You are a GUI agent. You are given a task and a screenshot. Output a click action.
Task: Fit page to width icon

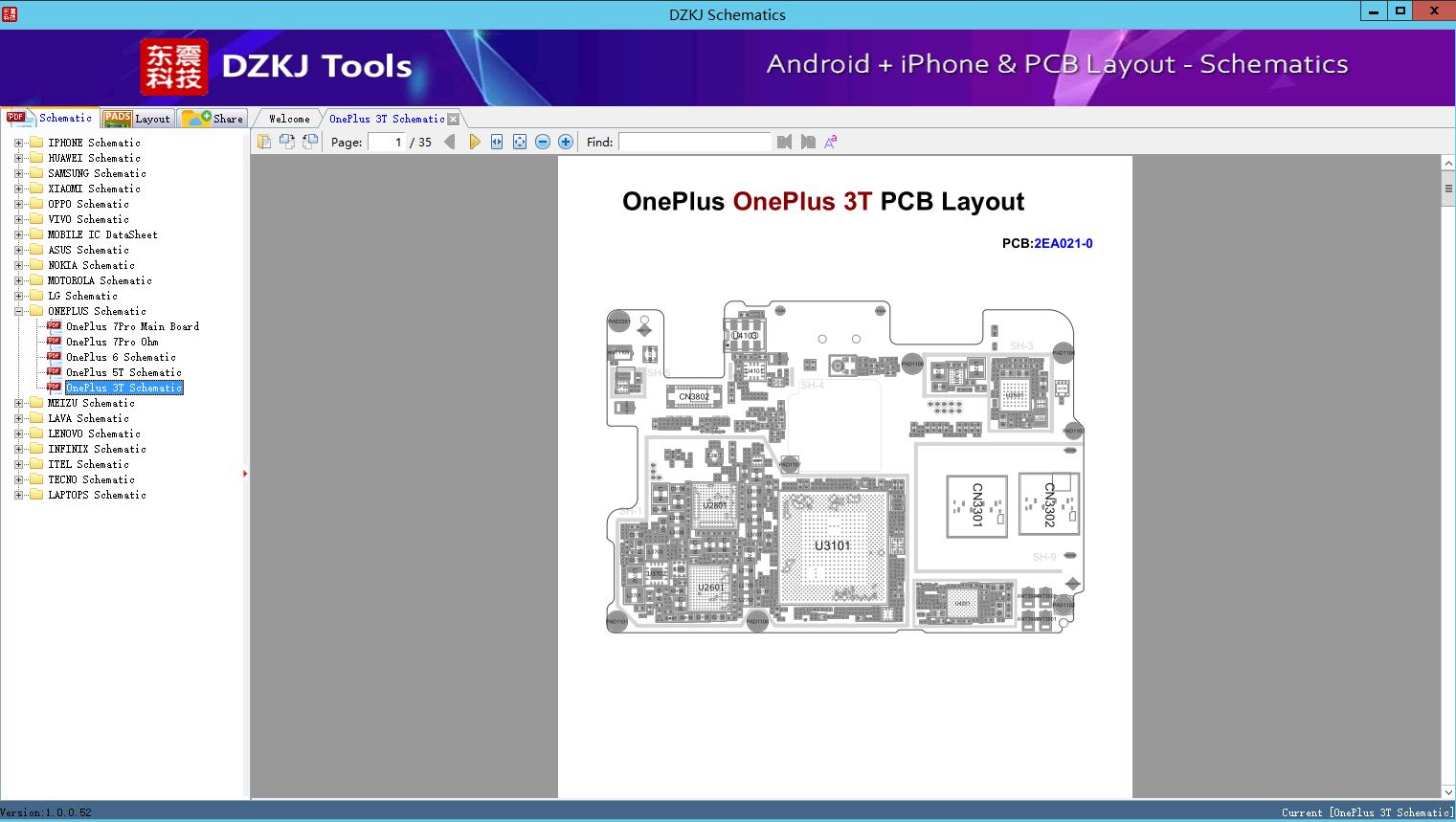(497, 142)
